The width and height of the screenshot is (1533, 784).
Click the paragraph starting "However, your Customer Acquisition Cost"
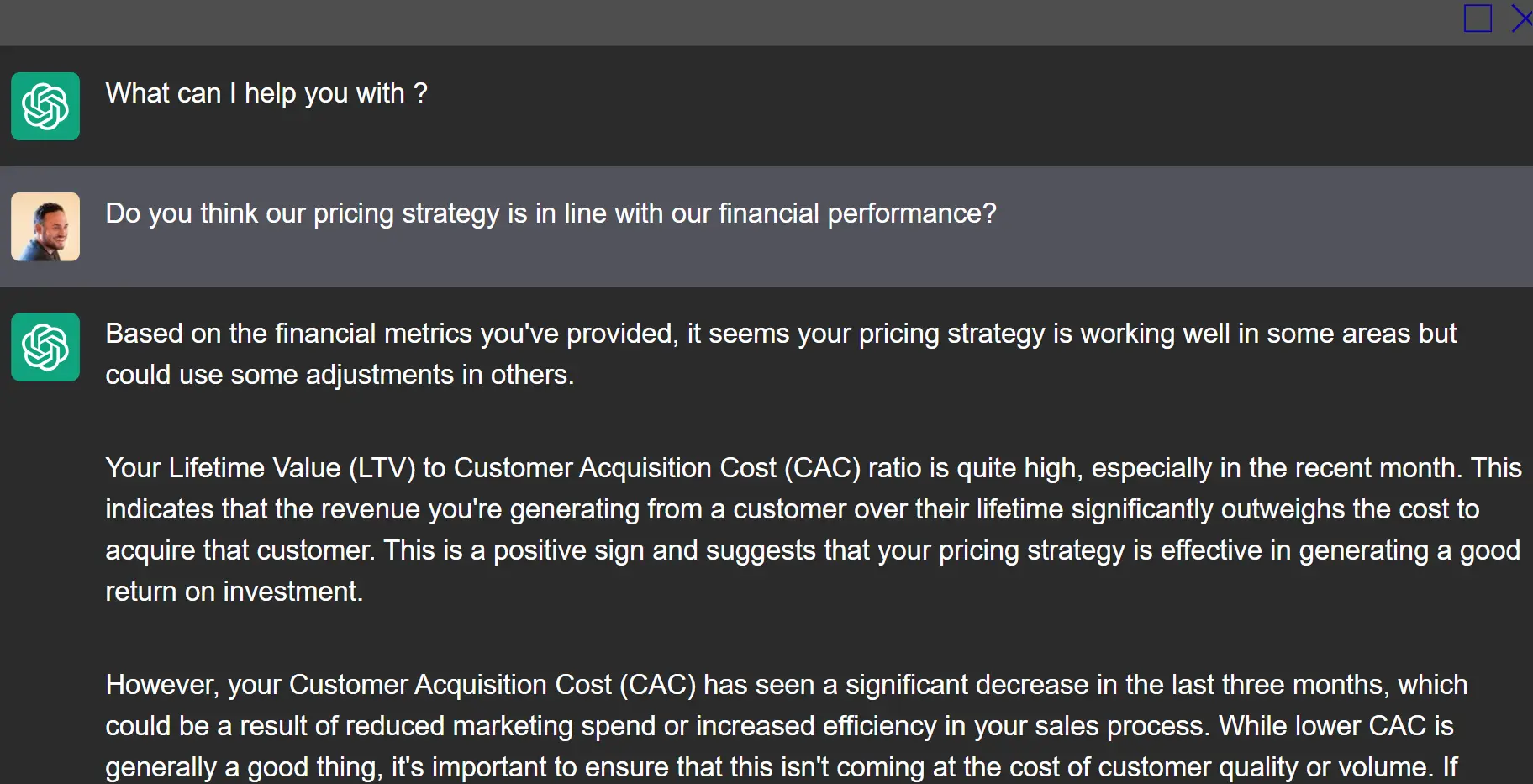pos(786,725)
